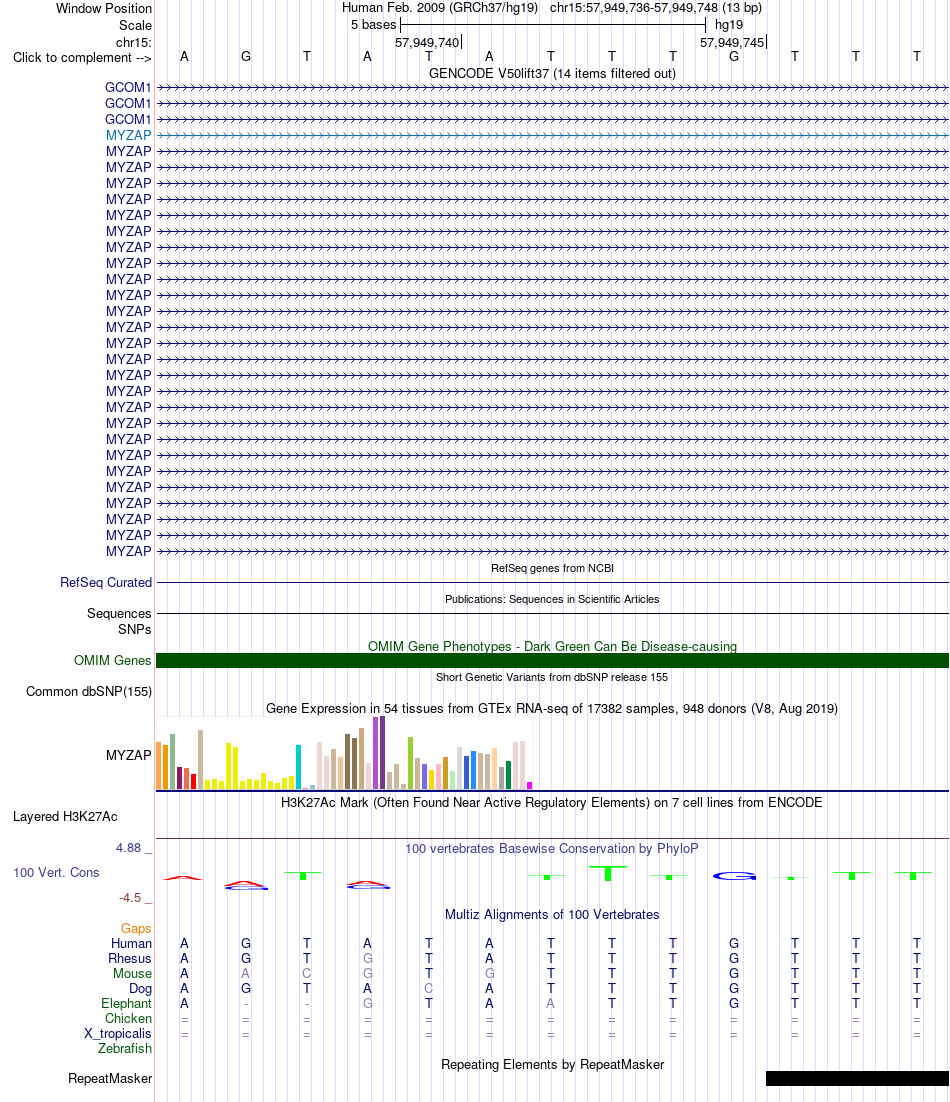Click the 'C' base in the Dog row
The image size is (950, 1102).
429,988
